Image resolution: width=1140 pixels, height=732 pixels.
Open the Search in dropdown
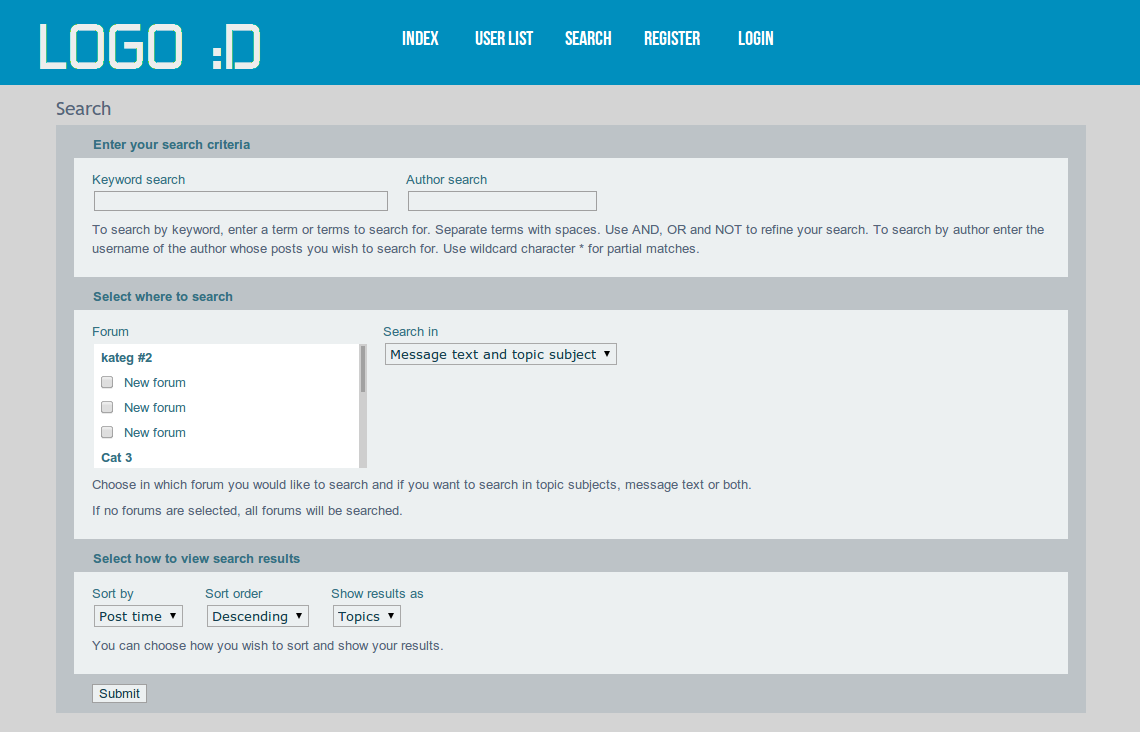(x=501, y=354)
